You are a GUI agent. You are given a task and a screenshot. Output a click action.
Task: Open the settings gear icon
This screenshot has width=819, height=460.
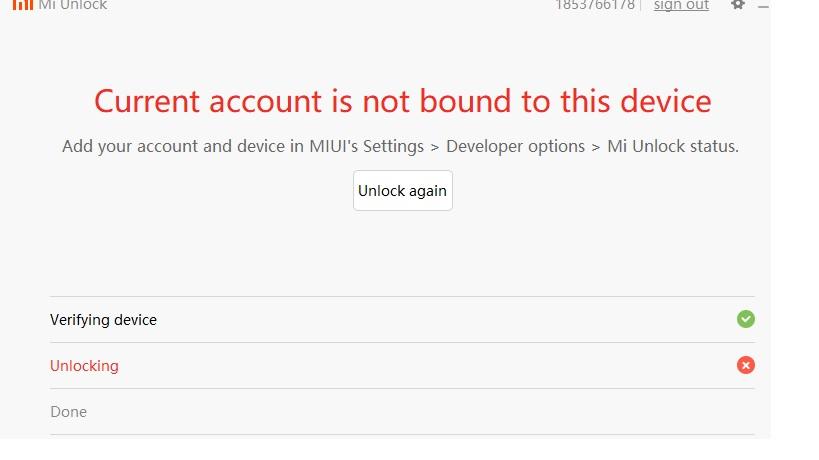[738, 4]
